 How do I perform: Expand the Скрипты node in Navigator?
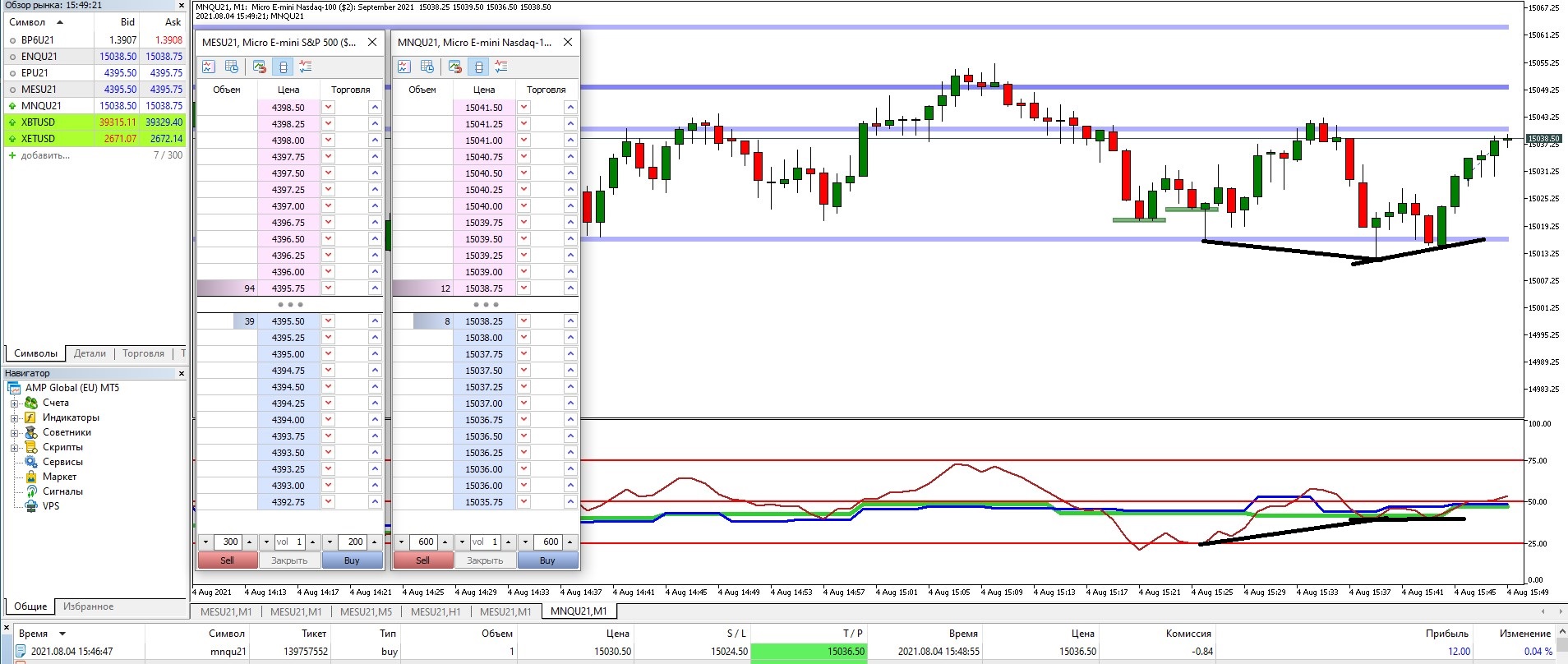click(14, 448)
